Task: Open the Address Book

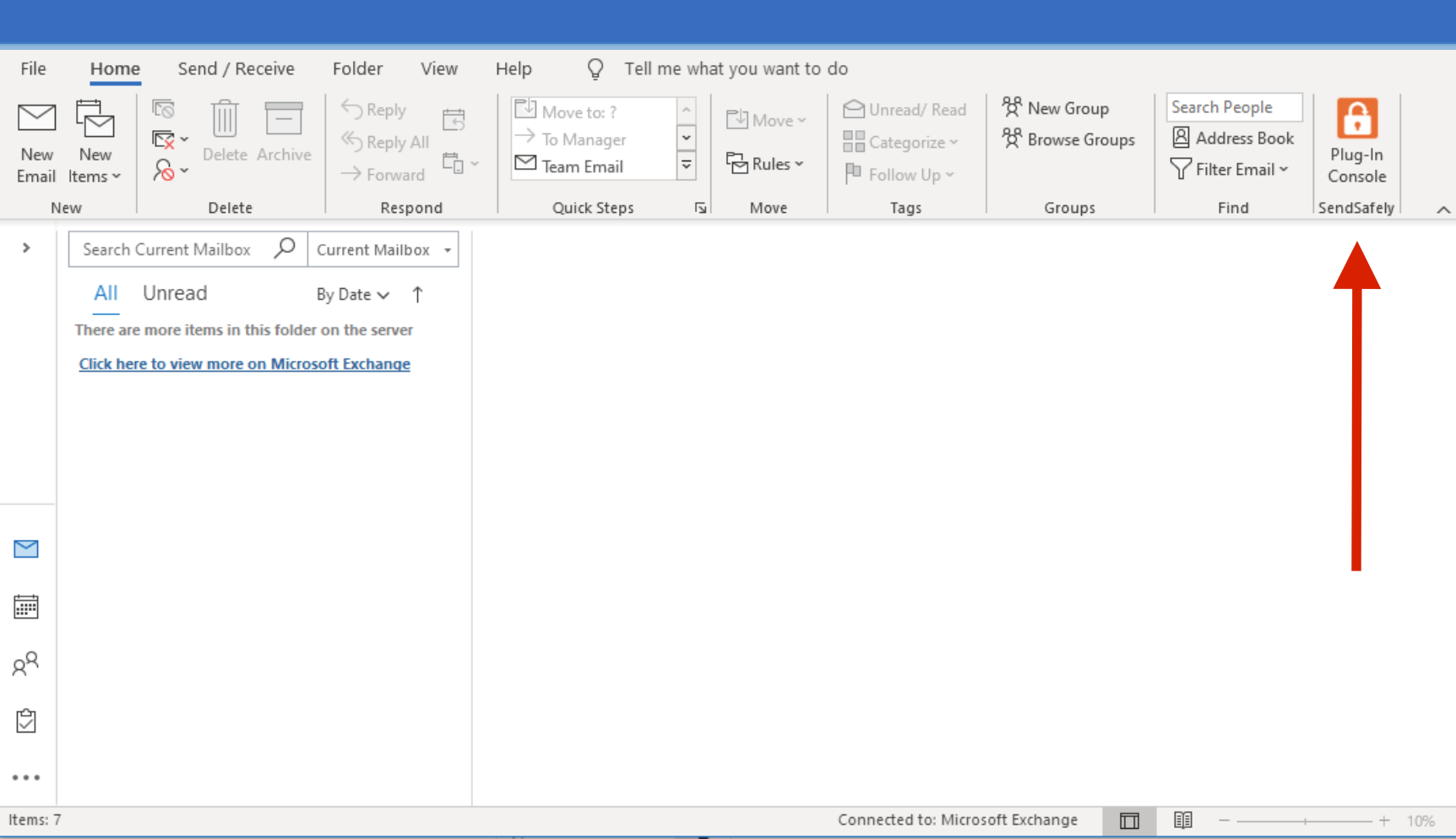Action: [x=1233, y=138]
